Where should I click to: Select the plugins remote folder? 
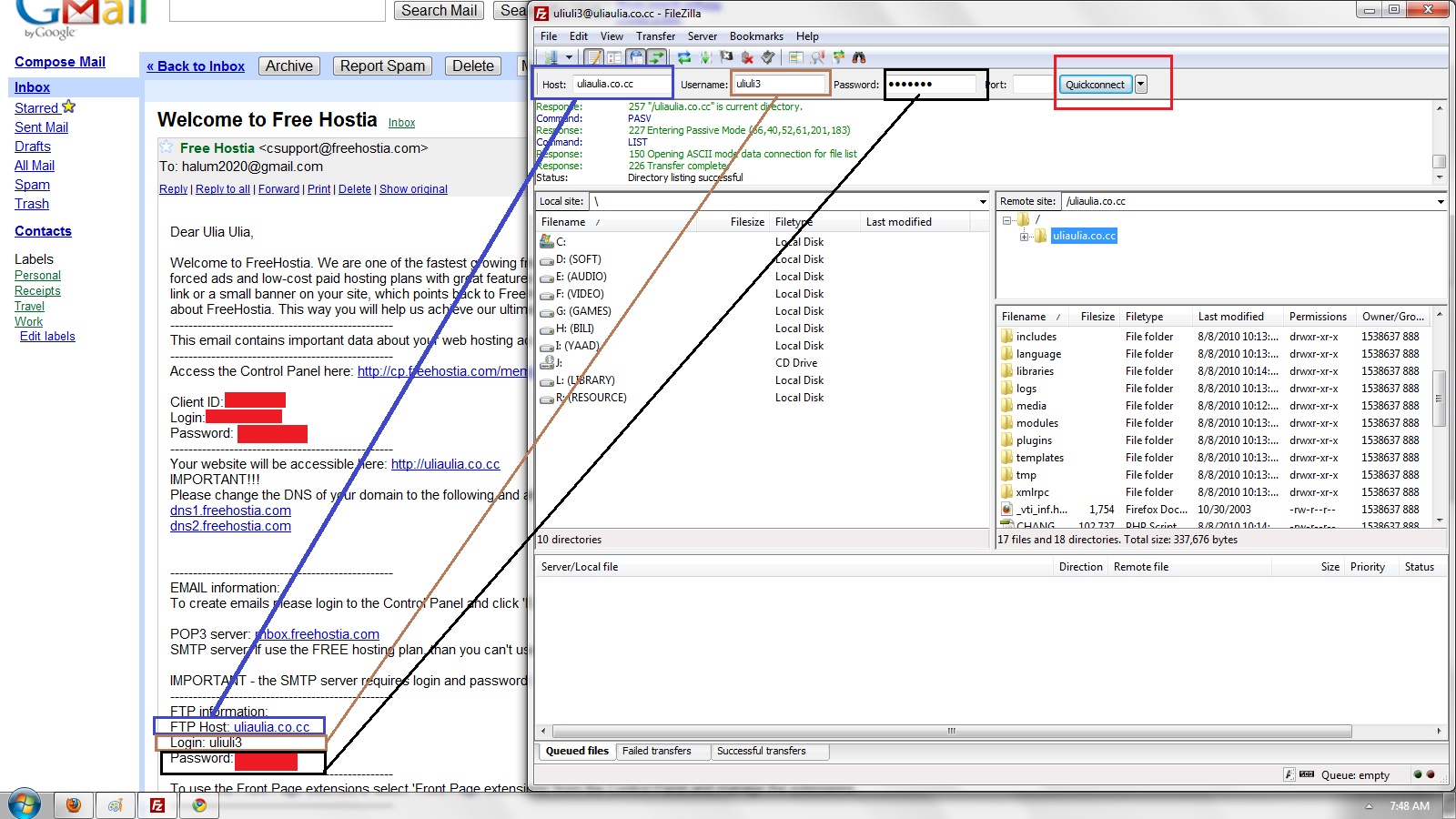coord(1034,440)
